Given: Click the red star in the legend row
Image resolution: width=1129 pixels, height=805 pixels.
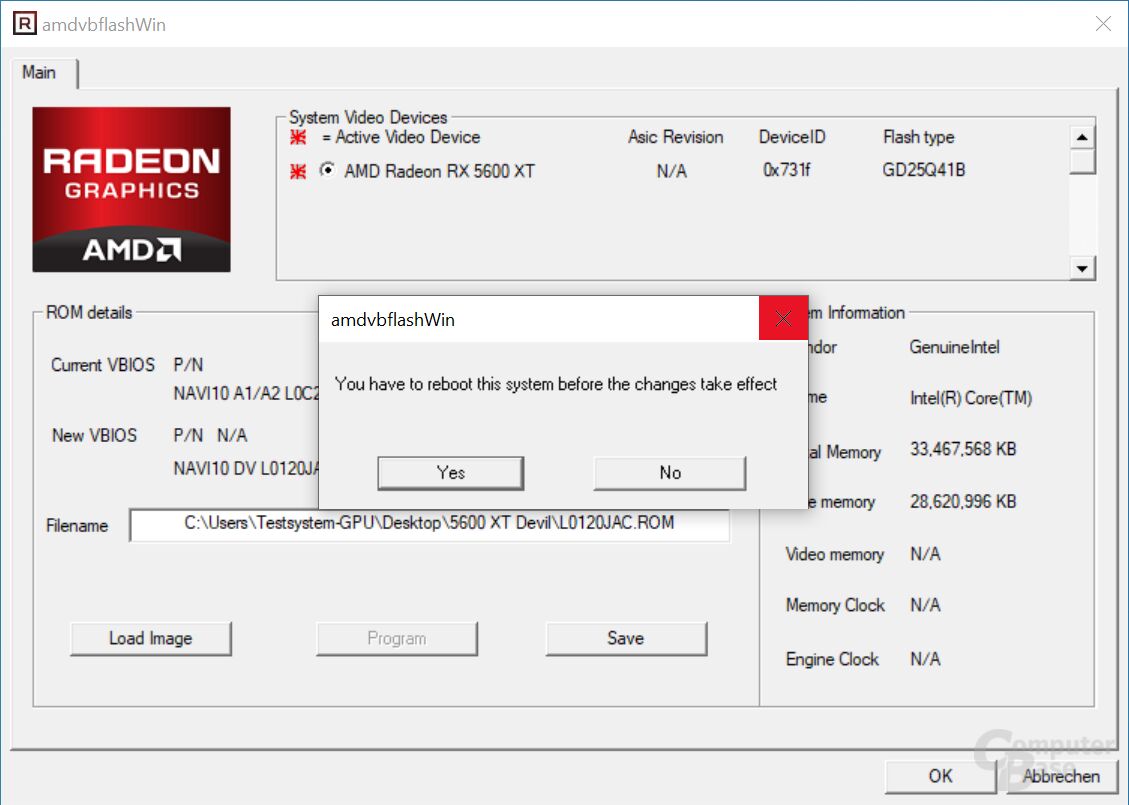Looking at the screenshot, I should 298,138.
